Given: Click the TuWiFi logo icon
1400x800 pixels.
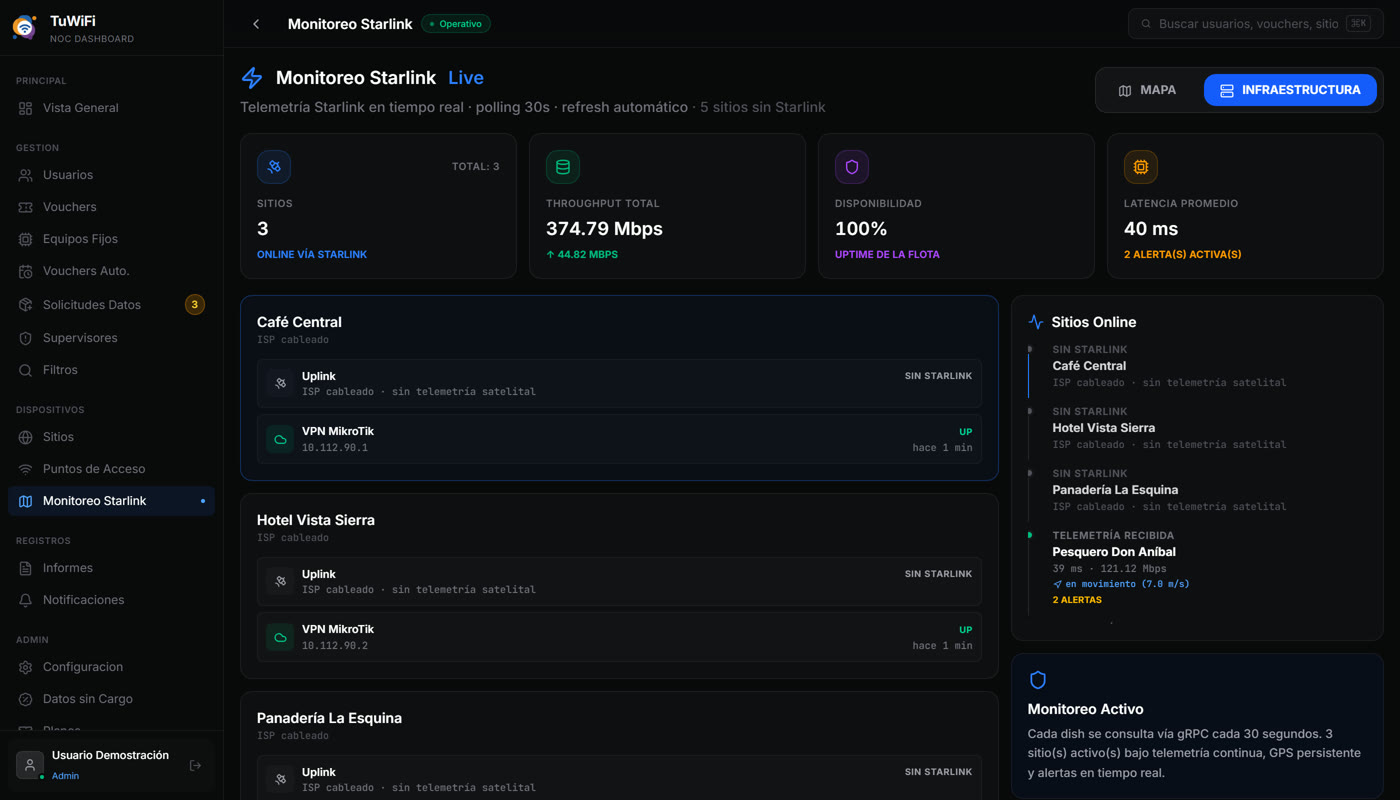Looking at the screenshot, I should tap(25, 28).
